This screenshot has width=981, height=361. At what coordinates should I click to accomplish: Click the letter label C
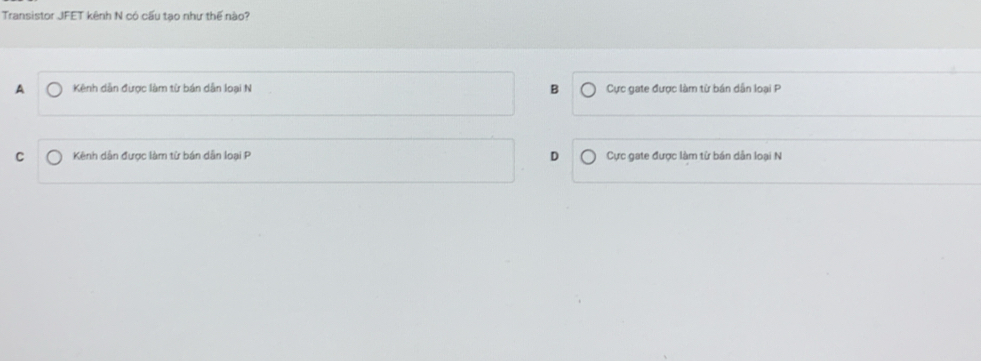coord(20,157)
